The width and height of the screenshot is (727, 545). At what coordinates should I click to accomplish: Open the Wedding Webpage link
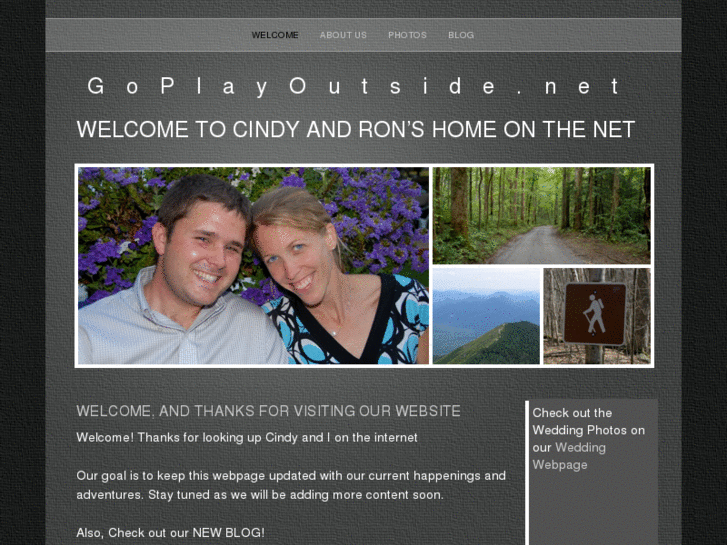pyautogui.click(x=569, y=456)
